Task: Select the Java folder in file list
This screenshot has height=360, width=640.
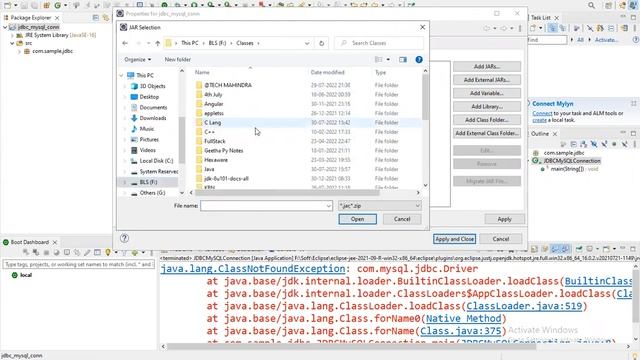Action: tap(209, 169)
